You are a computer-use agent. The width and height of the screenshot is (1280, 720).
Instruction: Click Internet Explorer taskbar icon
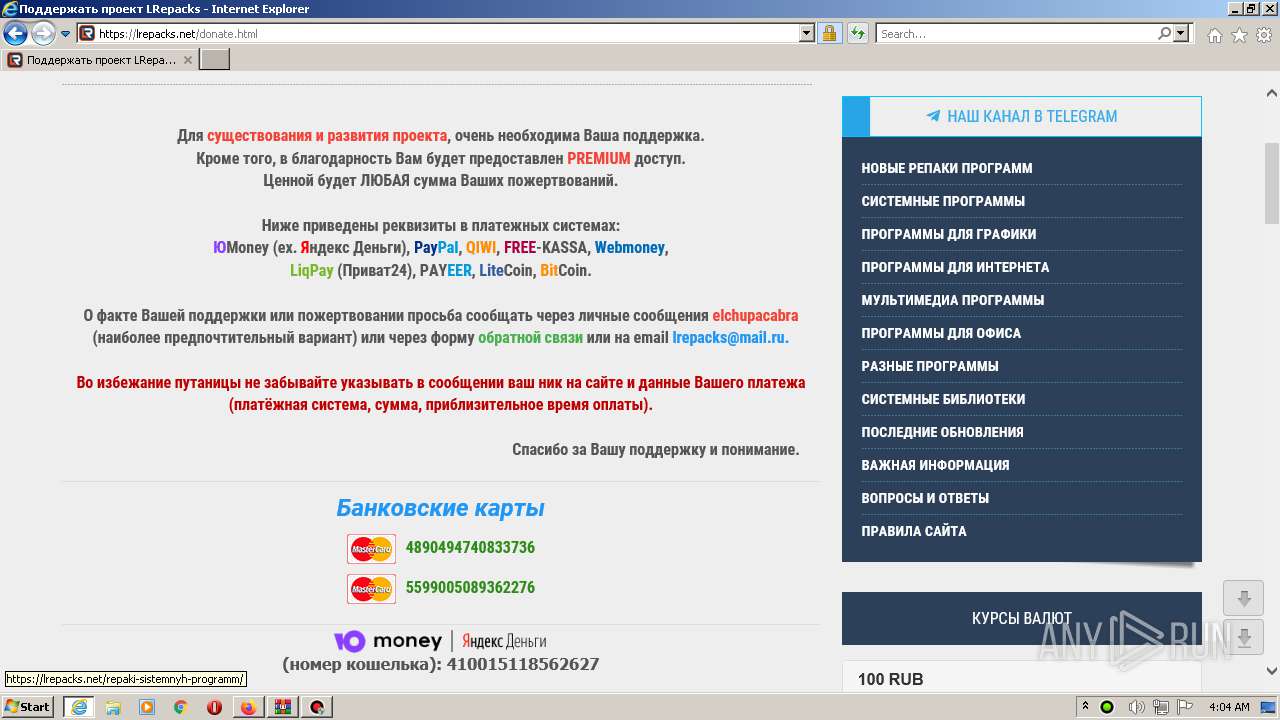pyautogui.click(x=78, y=707)
